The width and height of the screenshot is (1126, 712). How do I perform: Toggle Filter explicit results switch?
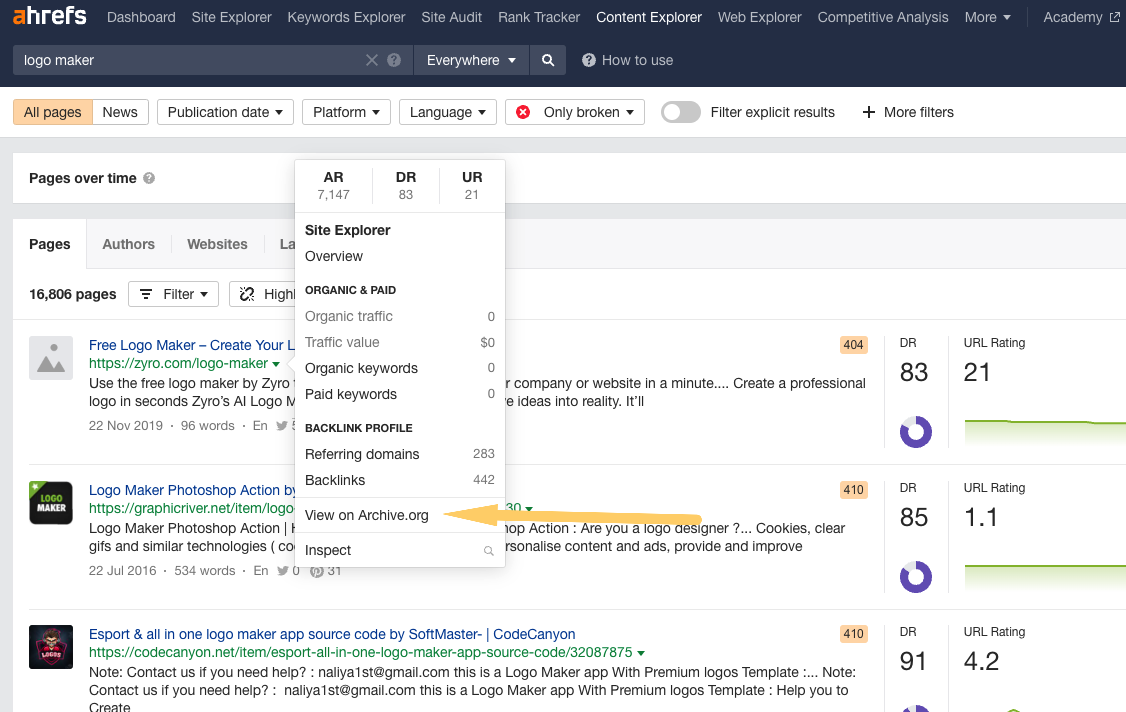[x=680, y=112]
